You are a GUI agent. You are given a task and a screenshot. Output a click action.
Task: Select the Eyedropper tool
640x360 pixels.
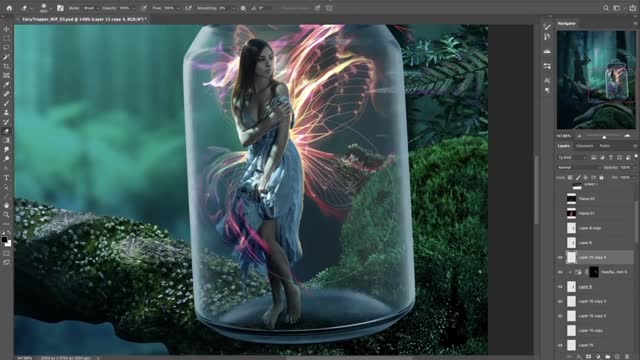[6, 84]
